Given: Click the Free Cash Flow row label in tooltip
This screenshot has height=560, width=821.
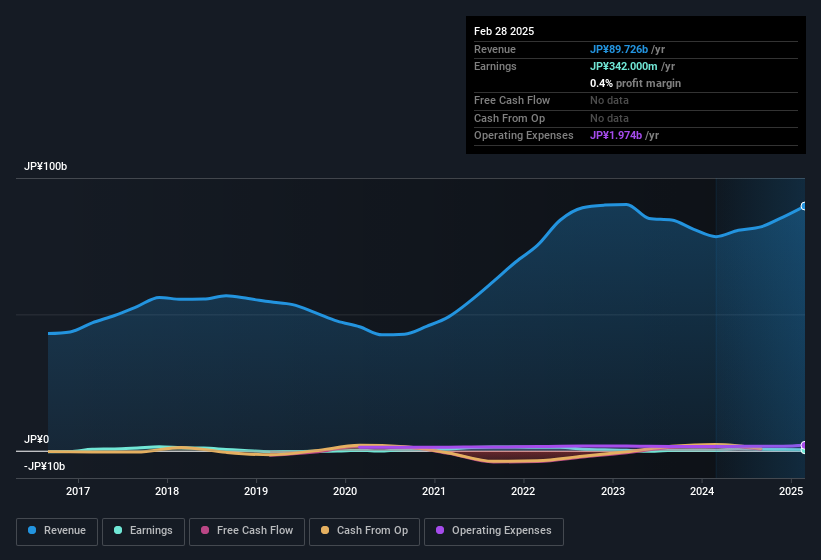Looking at the screenshot, I should coord(512,100).
